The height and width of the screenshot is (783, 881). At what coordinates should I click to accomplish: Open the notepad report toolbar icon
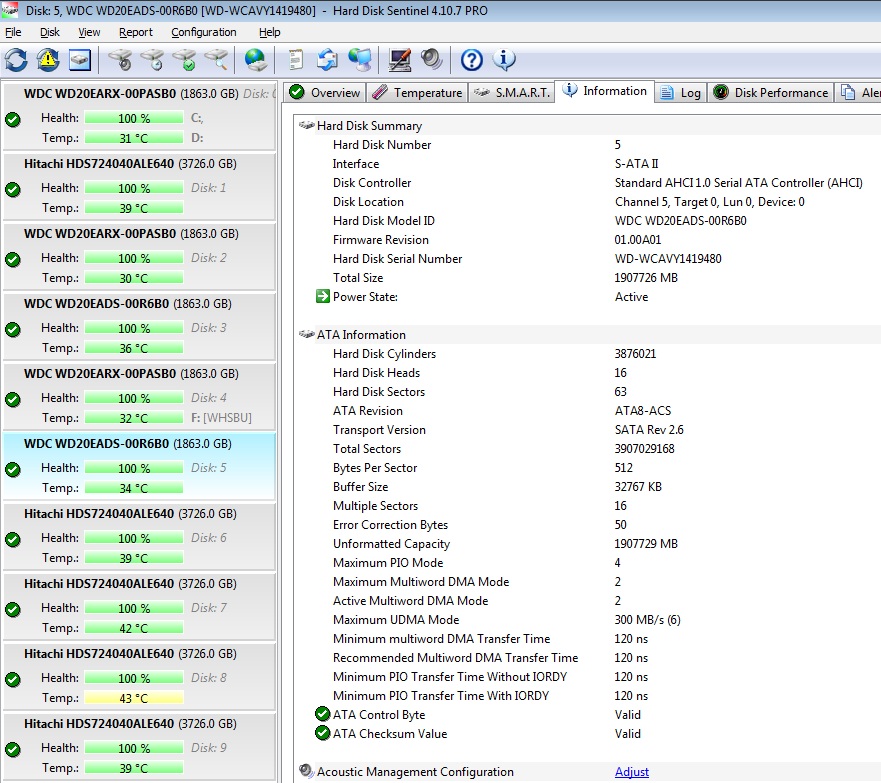click(296, 60)
